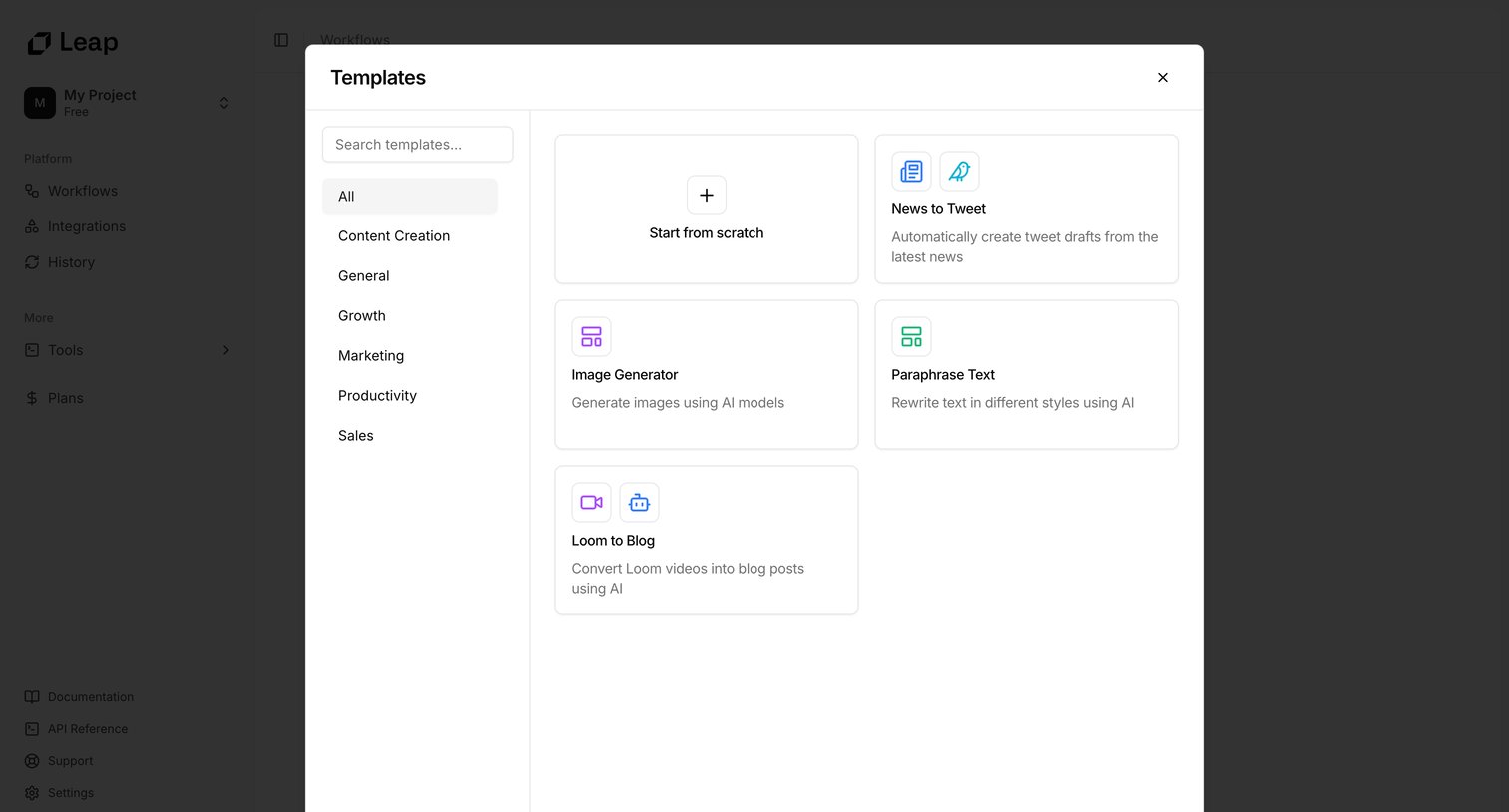Viewport: 1509px width, 812px height.
Task: Click the 'Convert Loom videos into blog posts' text
Action: [688, 578]
